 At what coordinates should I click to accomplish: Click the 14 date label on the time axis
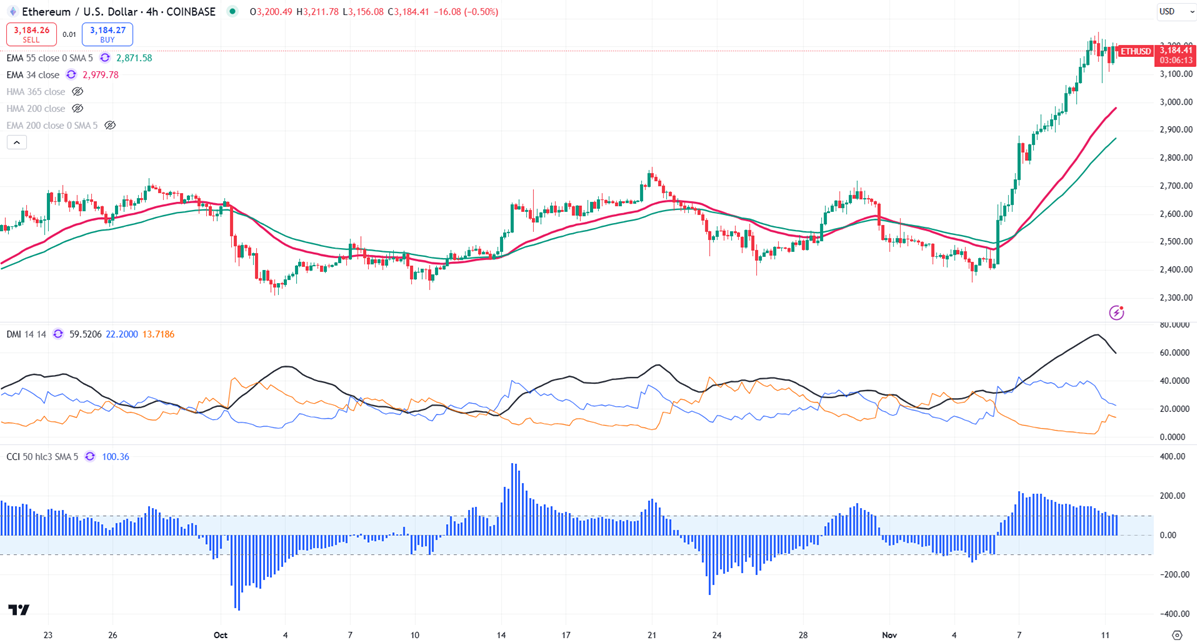pos(502,635)
